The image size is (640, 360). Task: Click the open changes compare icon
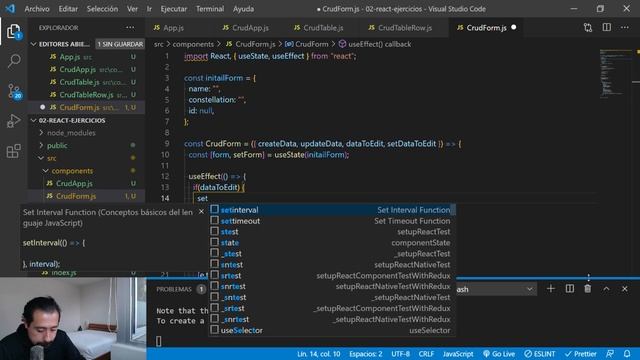588,28
